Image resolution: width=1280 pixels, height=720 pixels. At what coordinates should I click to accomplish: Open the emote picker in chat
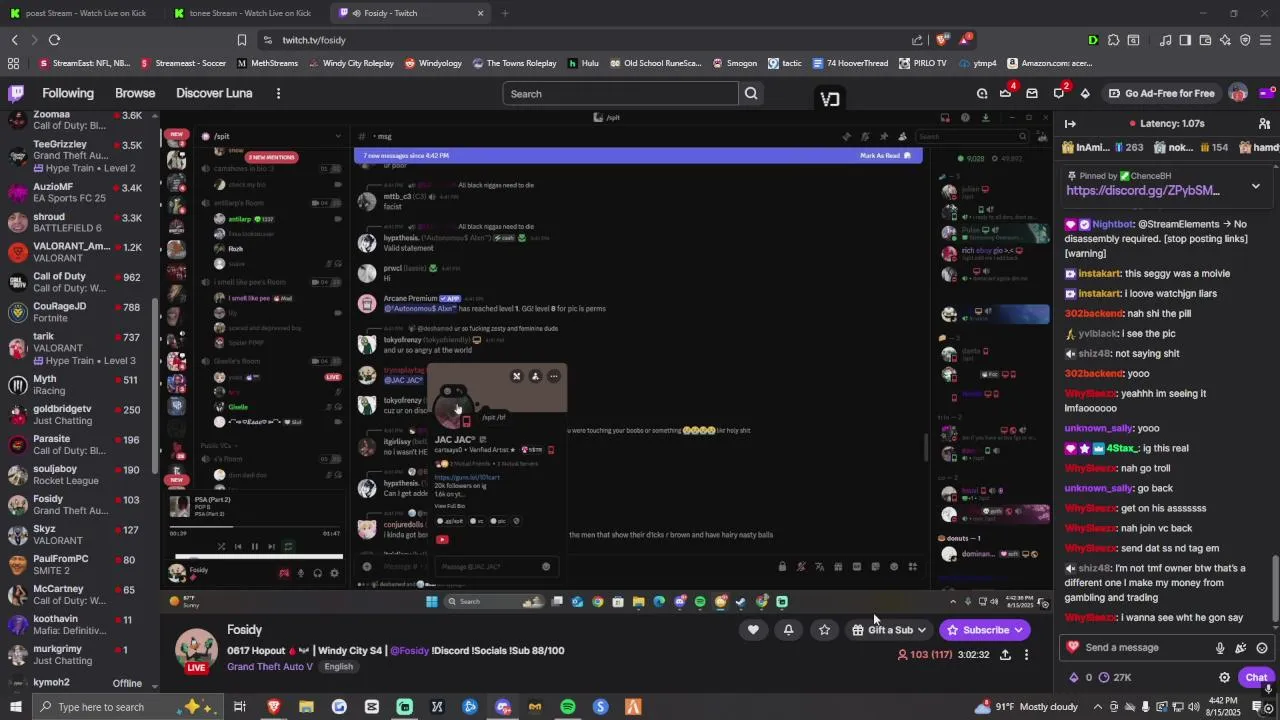coord(1262,648)
